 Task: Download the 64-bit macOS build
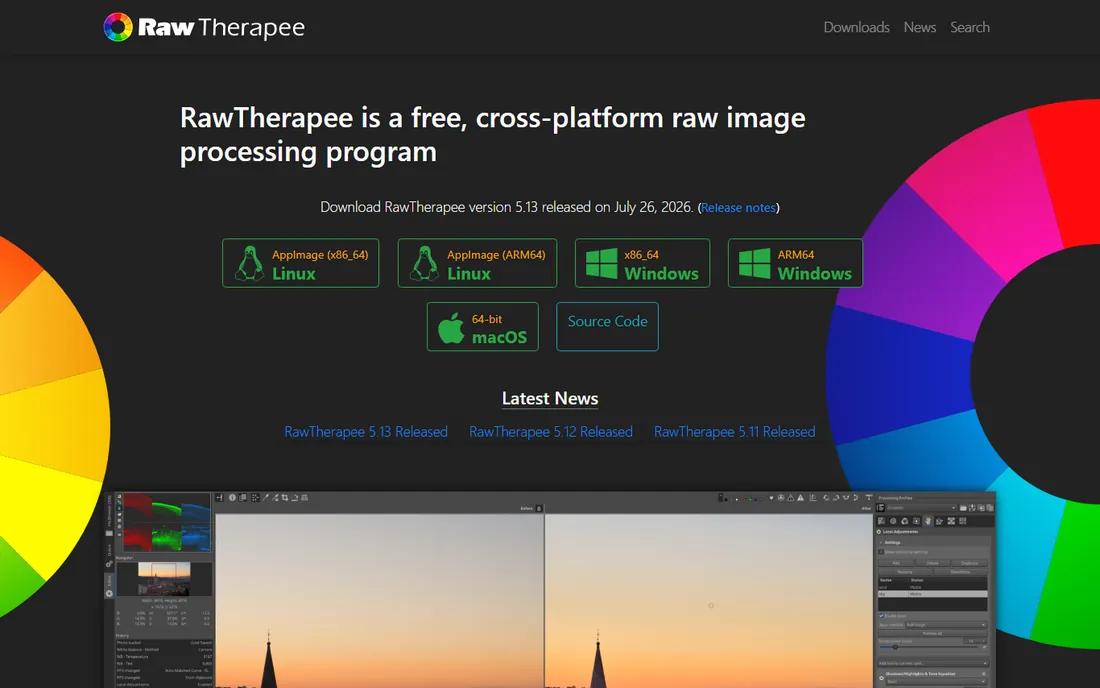(483, 327)
